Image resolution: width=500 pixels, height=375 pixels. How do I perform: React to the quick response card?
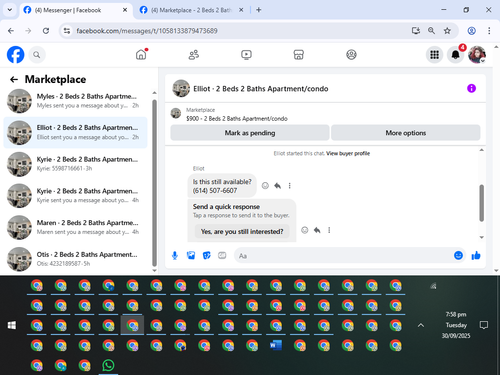(305, 230)
